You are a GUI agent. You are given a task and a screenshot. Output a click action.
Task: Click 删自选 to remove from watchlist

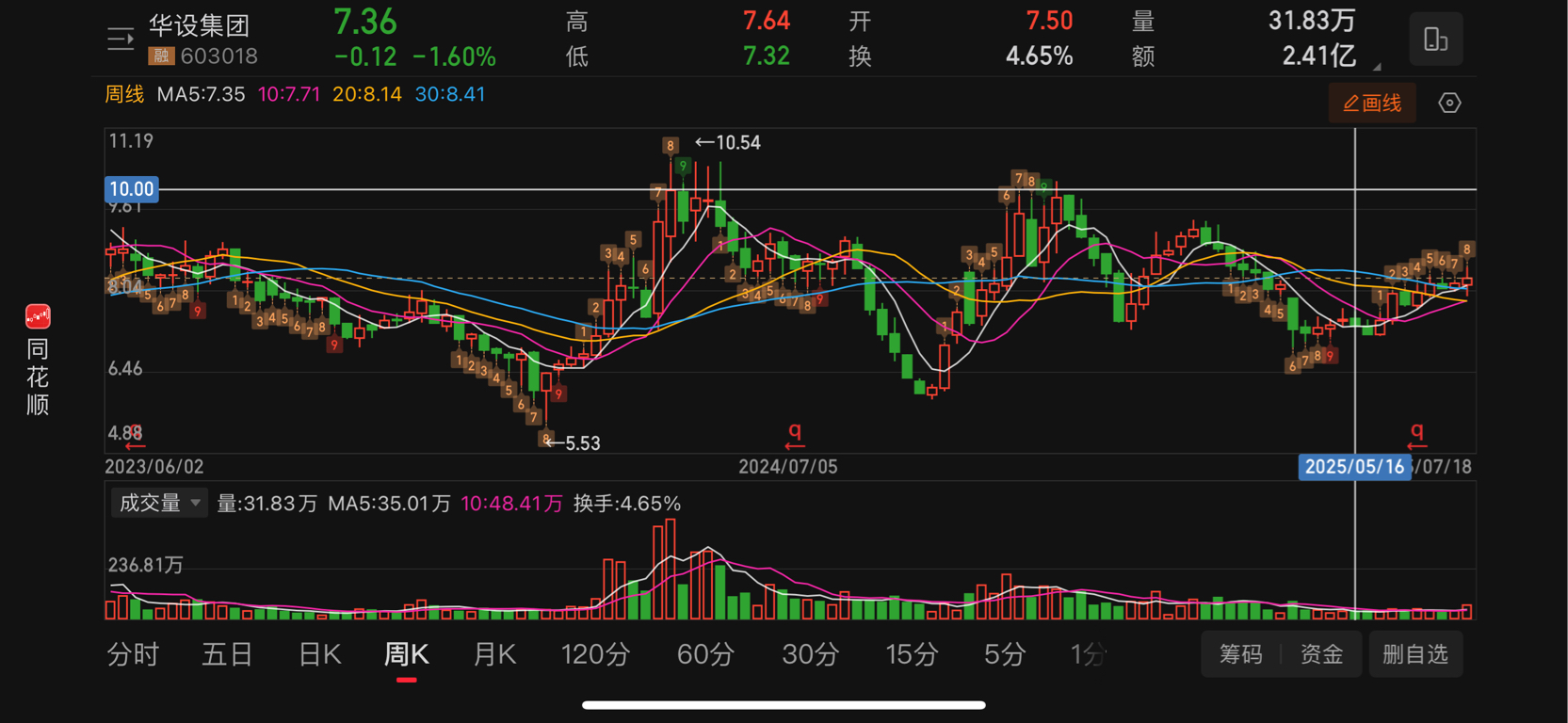click(1415, 654)
